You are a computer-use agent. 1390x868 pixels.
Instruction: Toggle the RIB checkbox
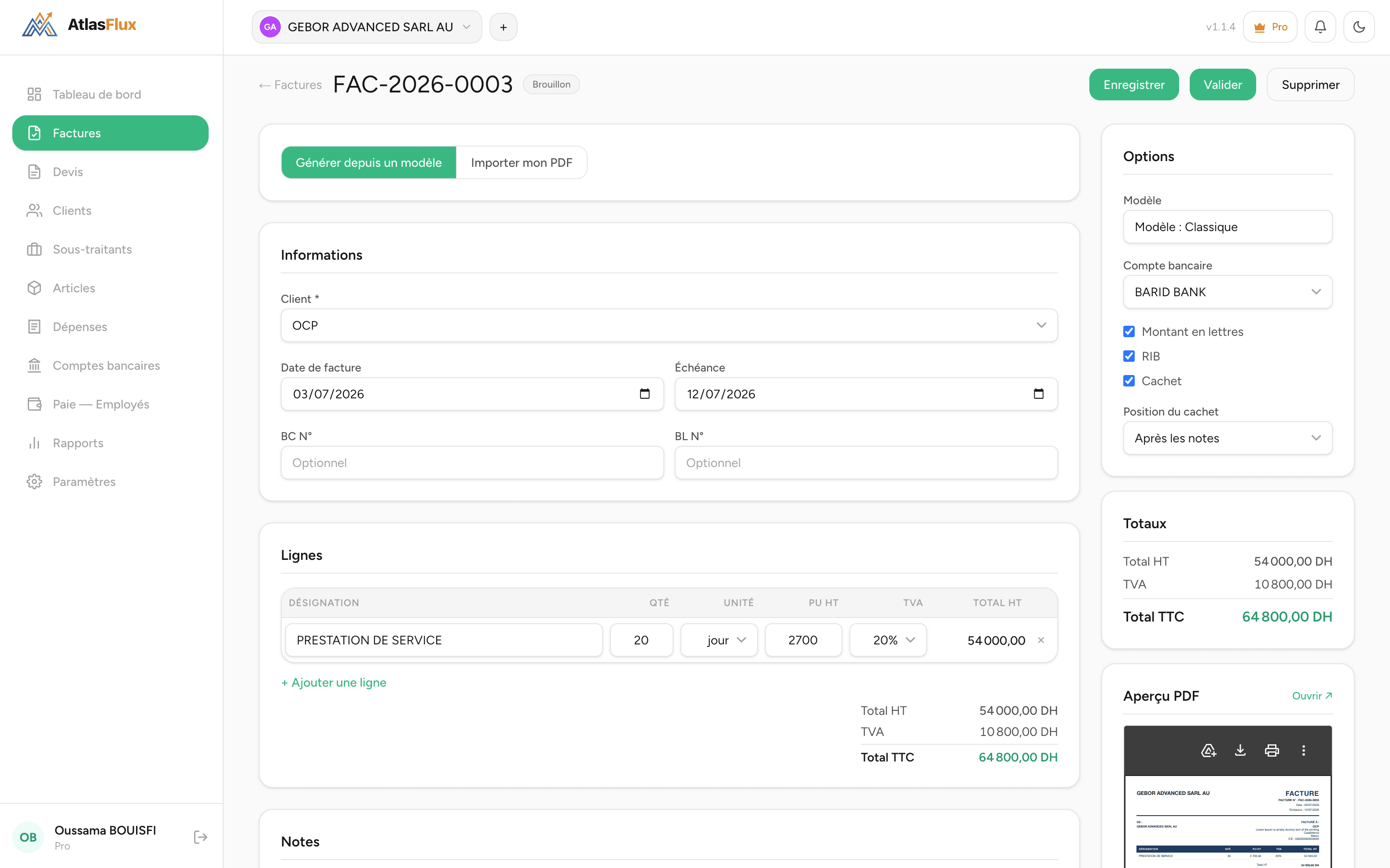coord(1129,356)
